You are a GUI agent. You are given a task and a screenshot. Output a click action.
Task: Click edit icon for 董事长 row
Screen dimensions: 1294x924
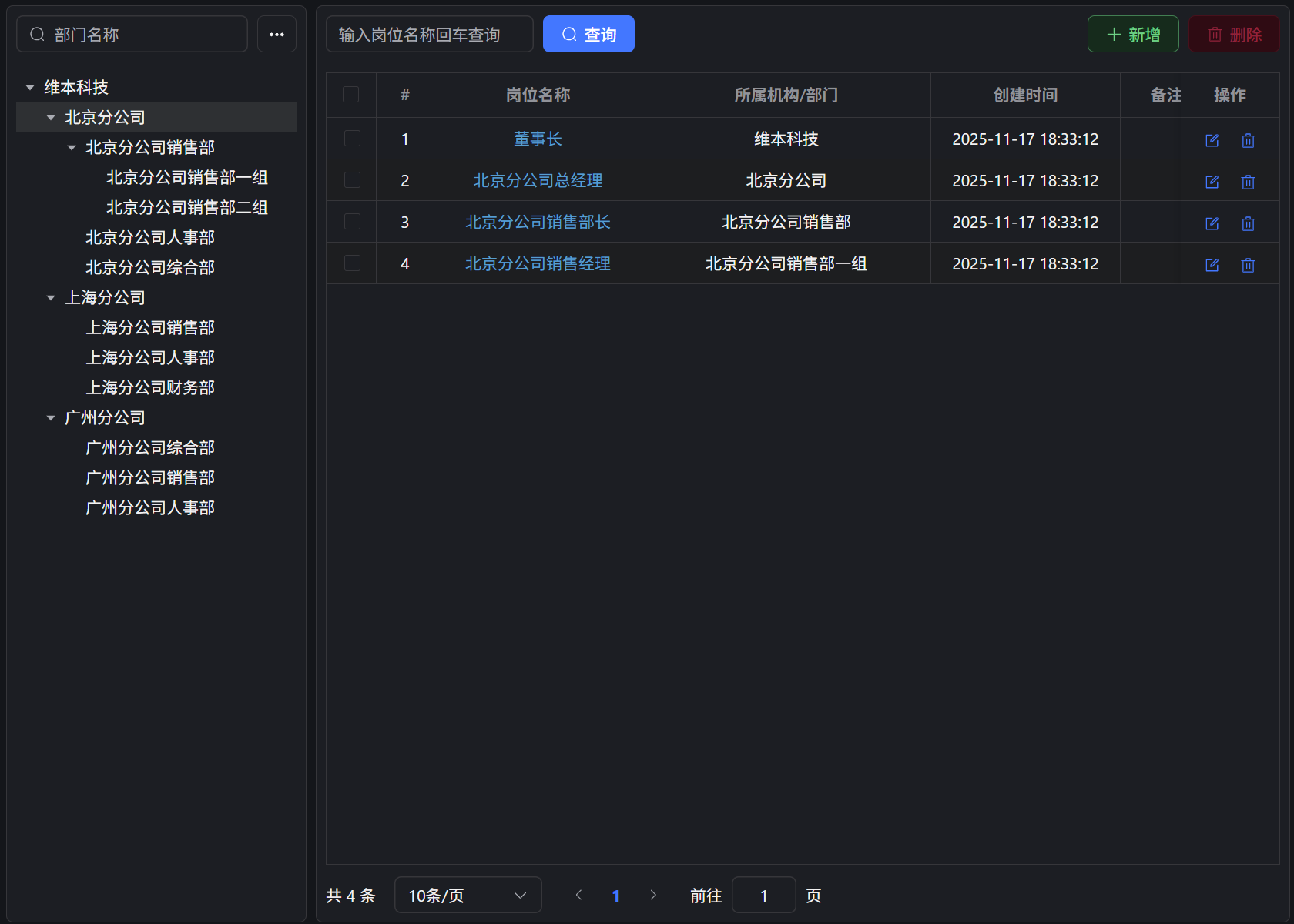pos(1212,140)
